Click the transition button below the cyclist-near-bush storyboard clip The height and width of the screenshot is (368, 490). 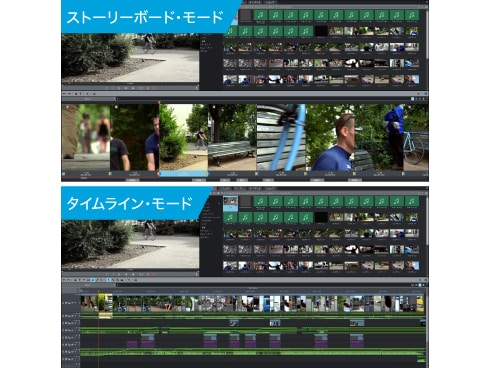click(x=199, y=180)
